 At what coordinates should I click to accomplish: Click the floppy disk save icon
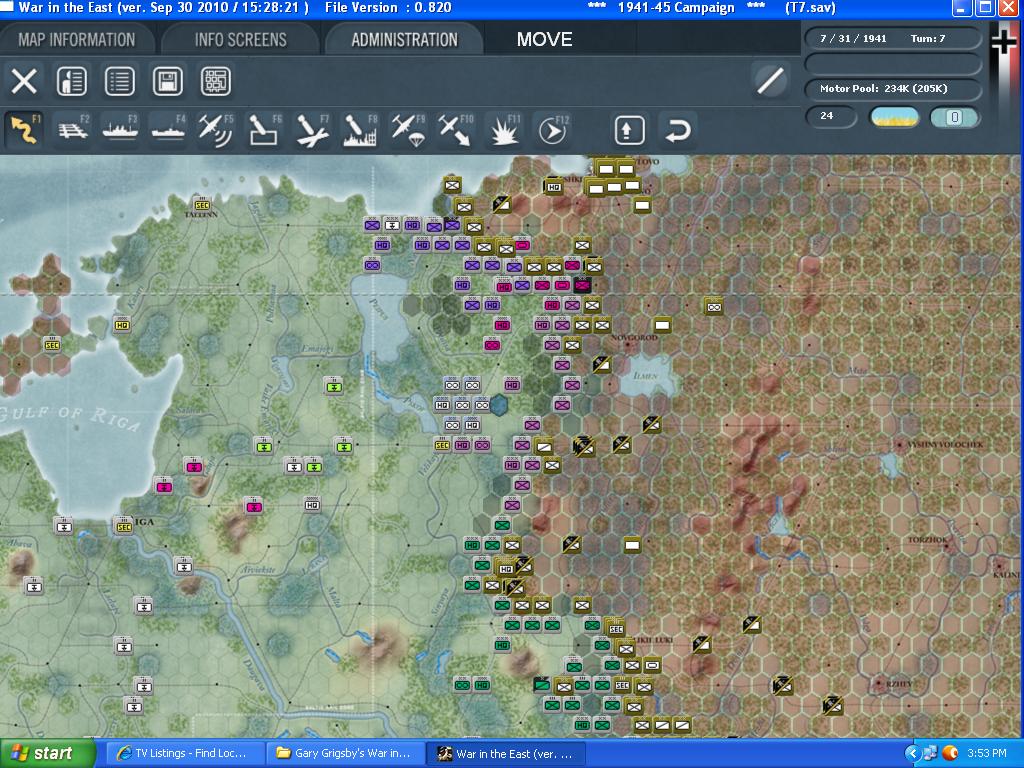168,82
